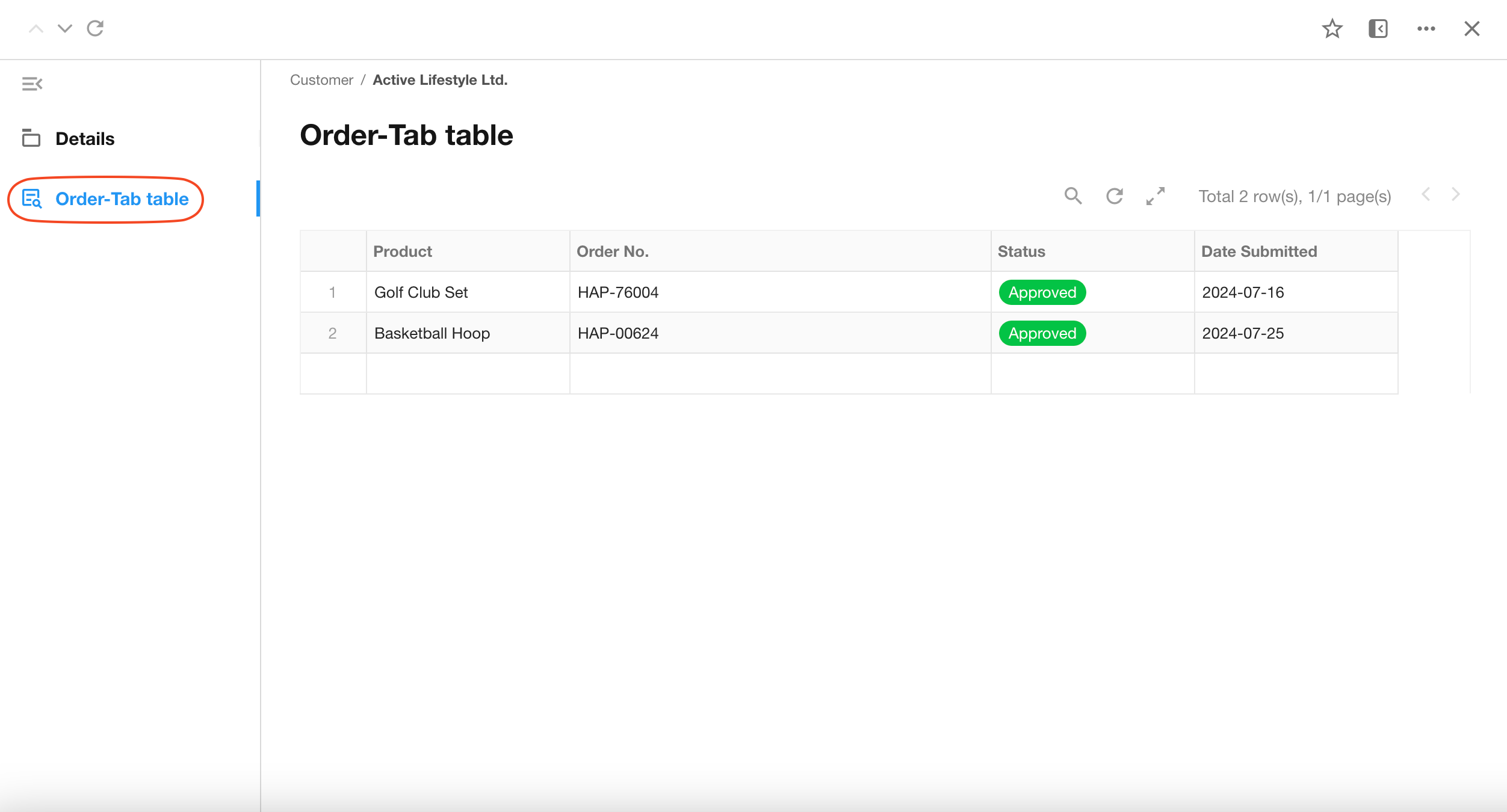This screenshot has height=812, width=1507.
Task: Refresh the Order-Tab table data
Action: (1114, 196)
